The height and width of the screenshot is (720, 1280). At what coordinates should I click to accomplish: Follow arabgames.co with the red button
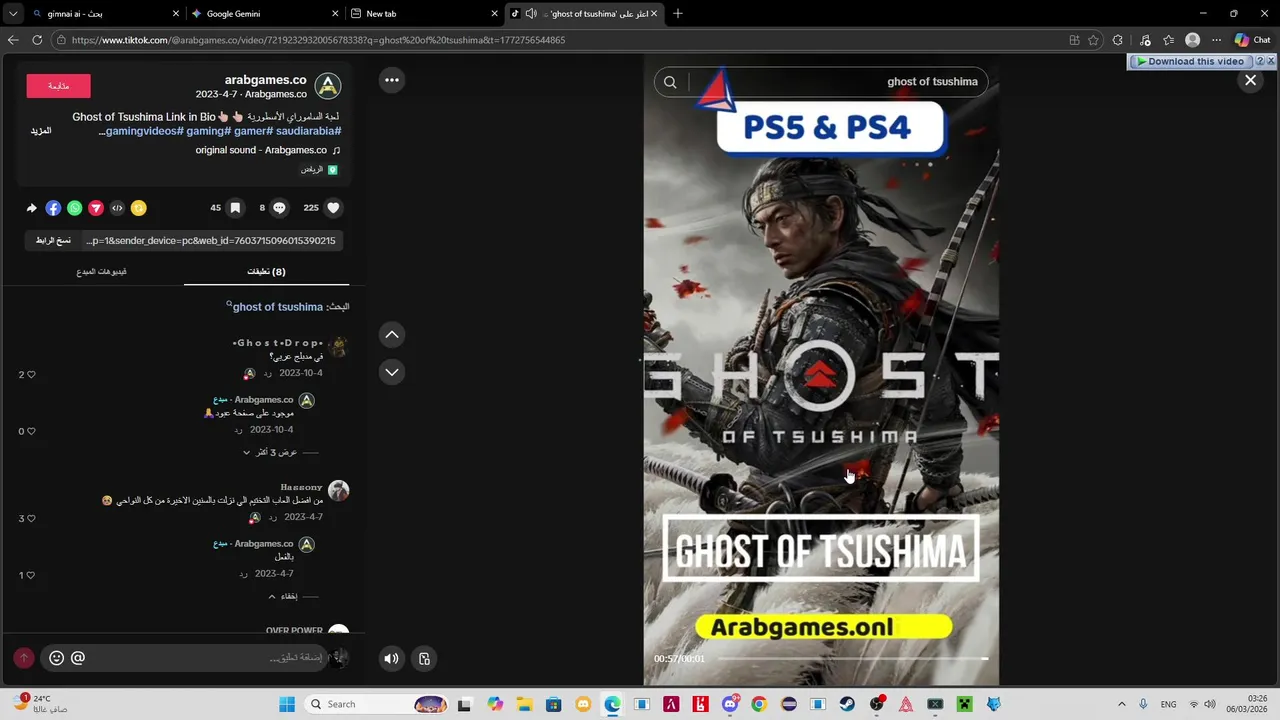(x=58, y=86)
